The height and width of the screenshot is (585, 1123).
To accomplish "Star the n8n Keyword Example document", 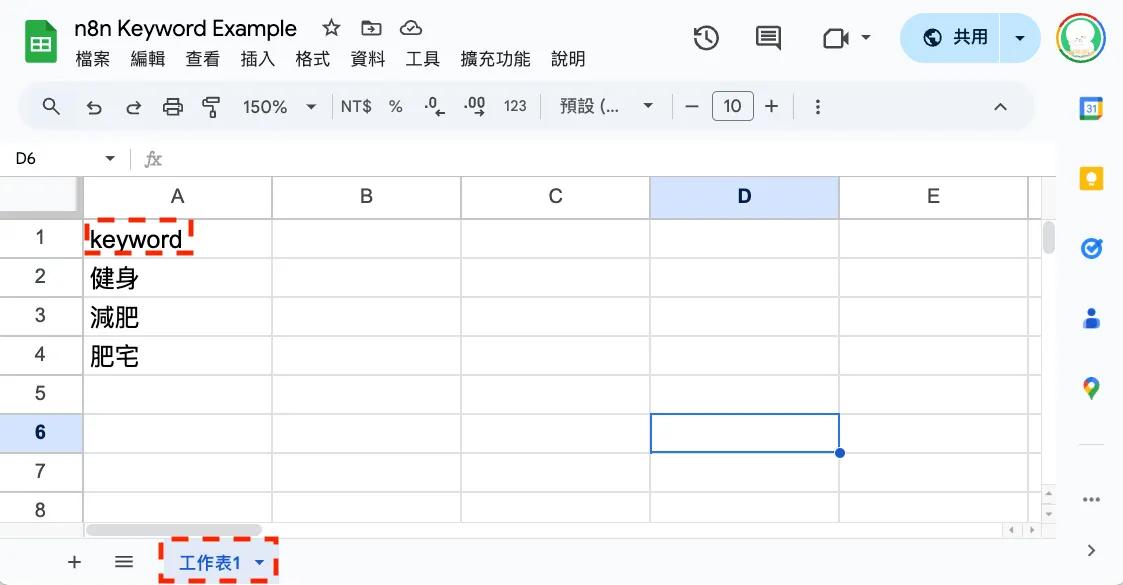I will tap(331, 28).
